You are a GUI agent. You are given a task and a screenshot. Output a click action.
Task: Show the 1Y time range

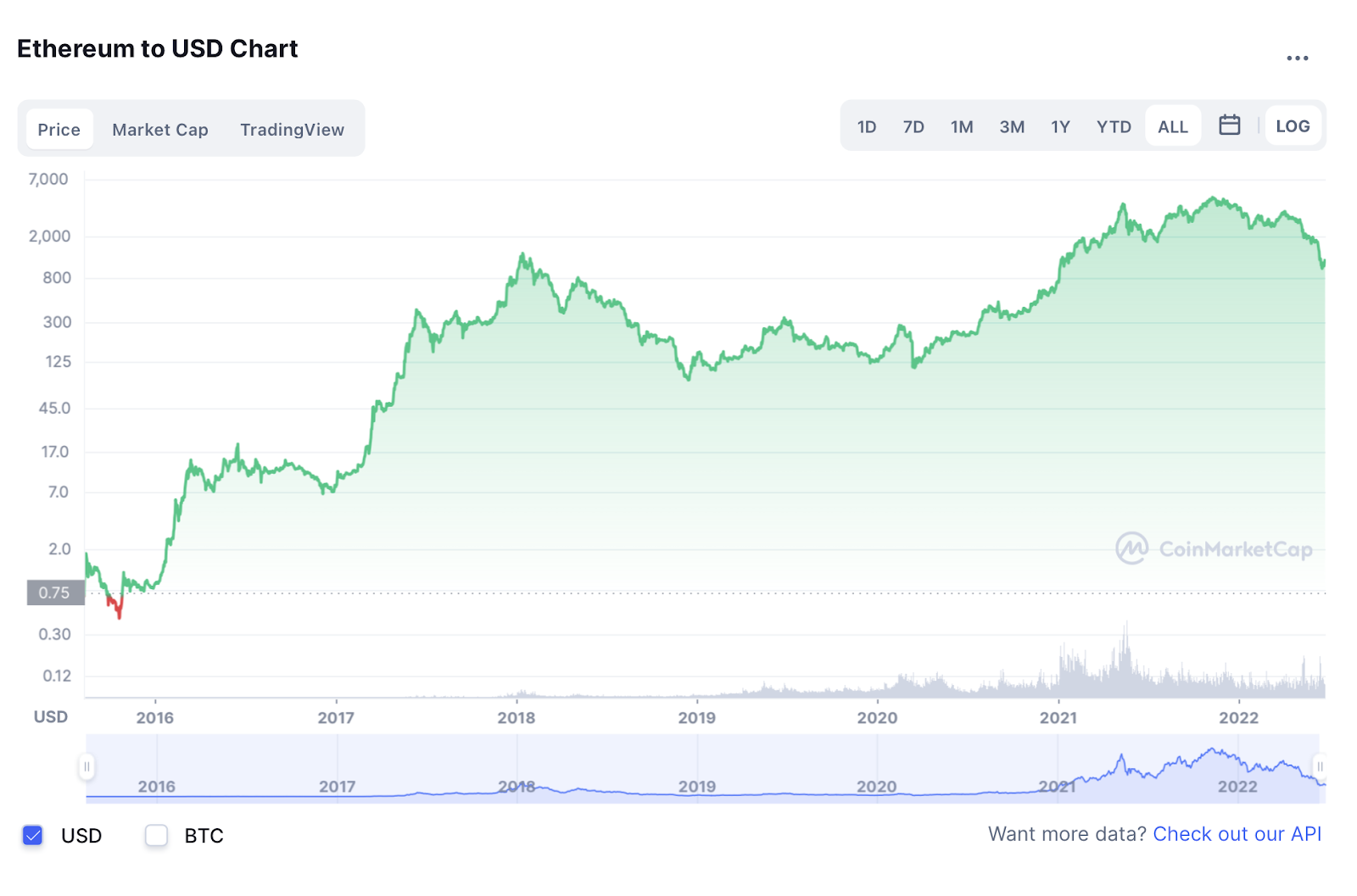(x=1060, y=127)
